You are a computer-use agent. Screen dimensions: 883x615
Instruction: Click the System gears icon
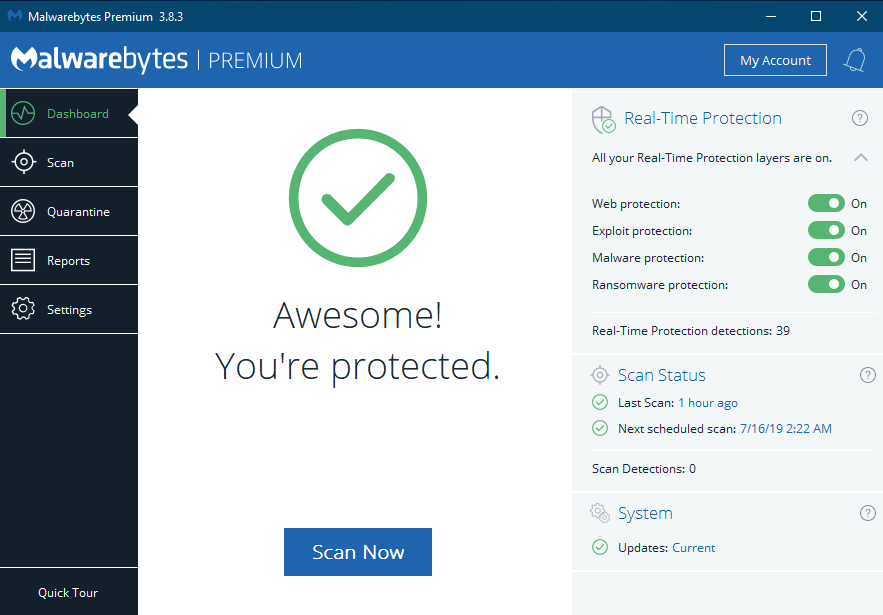coord(600,513)
